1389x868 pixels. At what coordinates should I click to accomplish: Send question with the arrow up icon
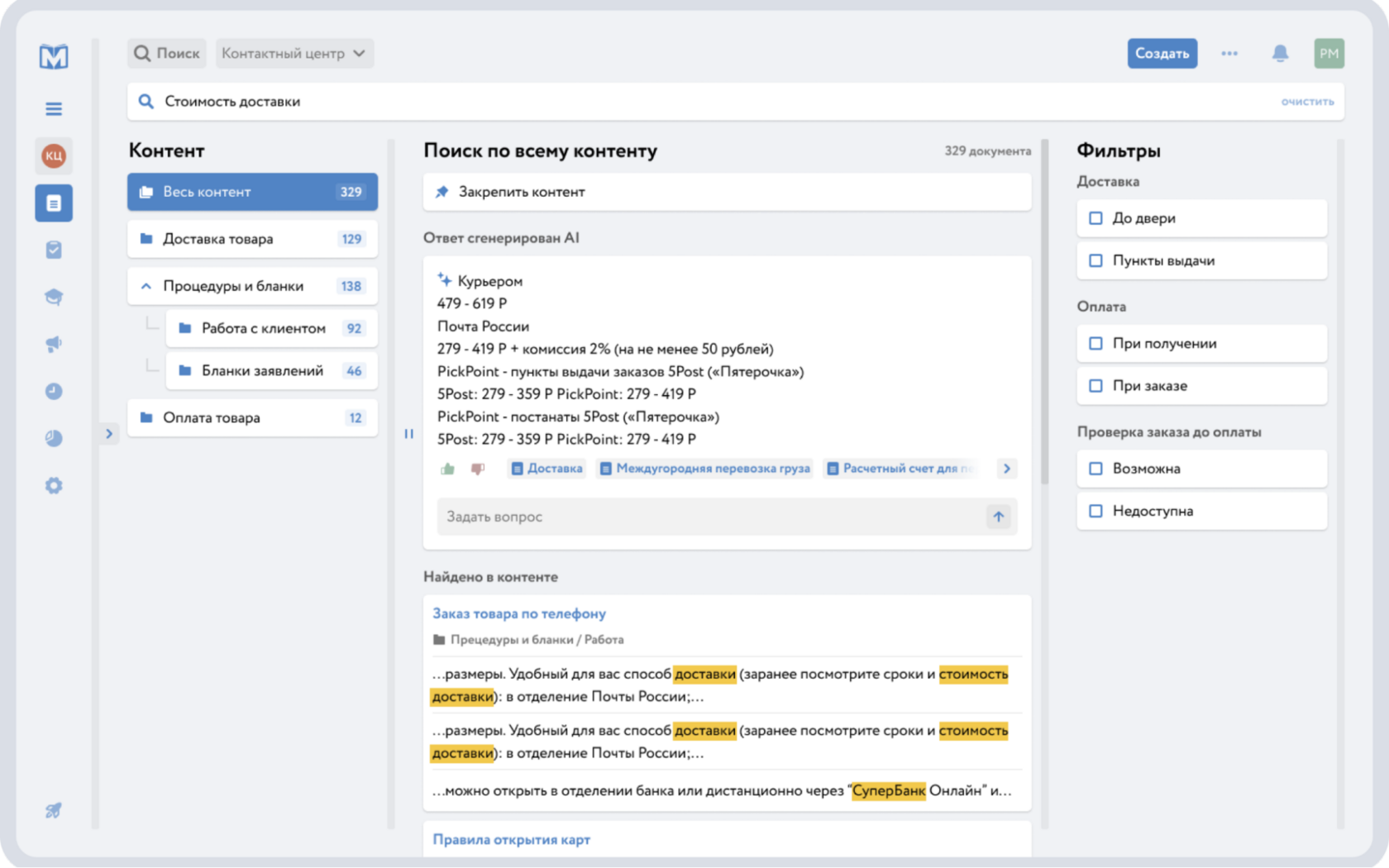998,517
